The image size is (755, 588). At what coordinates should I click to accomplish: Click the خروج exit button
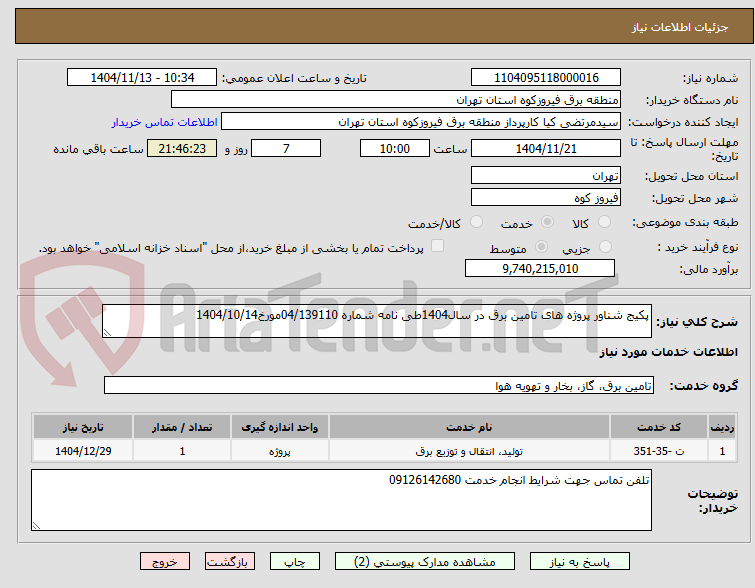pos(165,562)
